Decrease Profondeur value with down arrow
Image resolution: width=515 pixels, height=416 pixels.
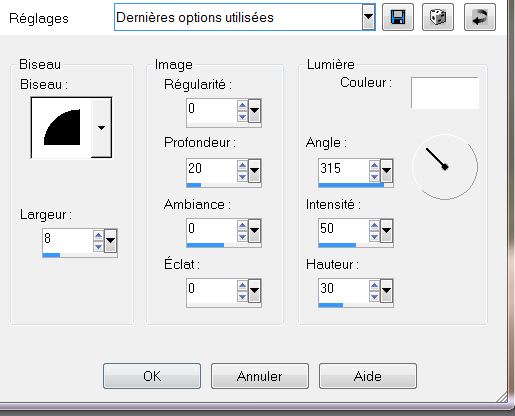(x=242, y=177)
